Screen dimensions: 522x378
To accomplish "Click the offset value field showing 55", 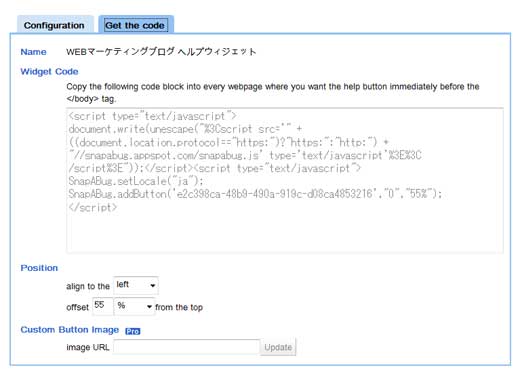I will (x=103, y=306).
